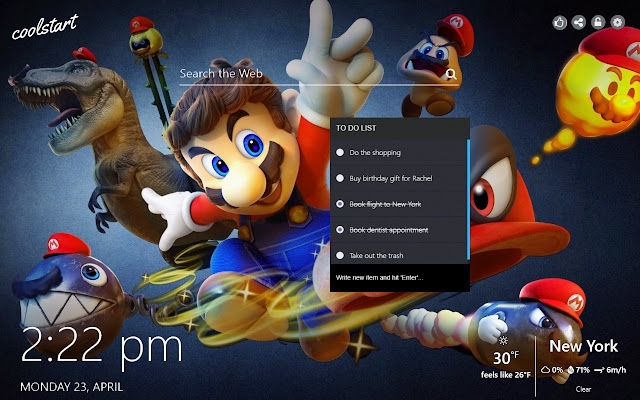Click the sun weather icon
The height and width of the screenshot is (400, 640).
tap(504, 340)
